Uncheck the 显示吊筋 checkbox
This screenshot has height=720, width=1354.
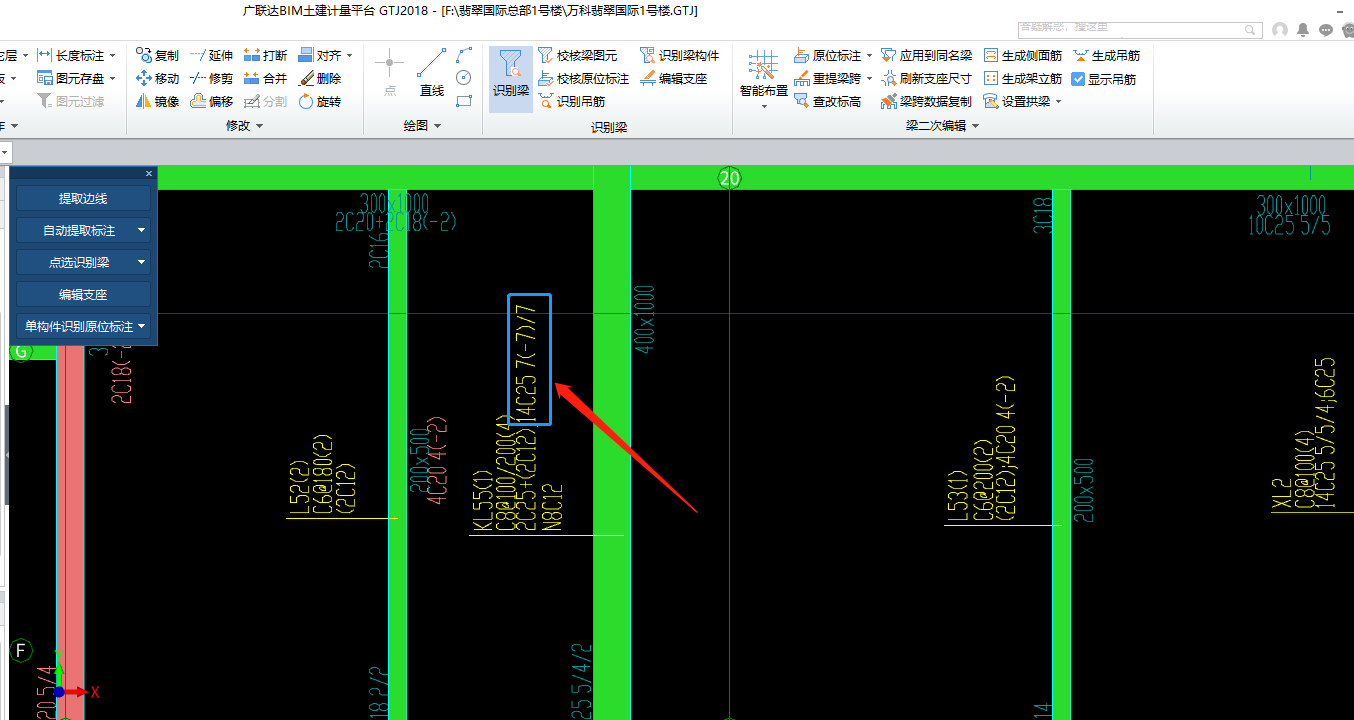(1078, 78)
